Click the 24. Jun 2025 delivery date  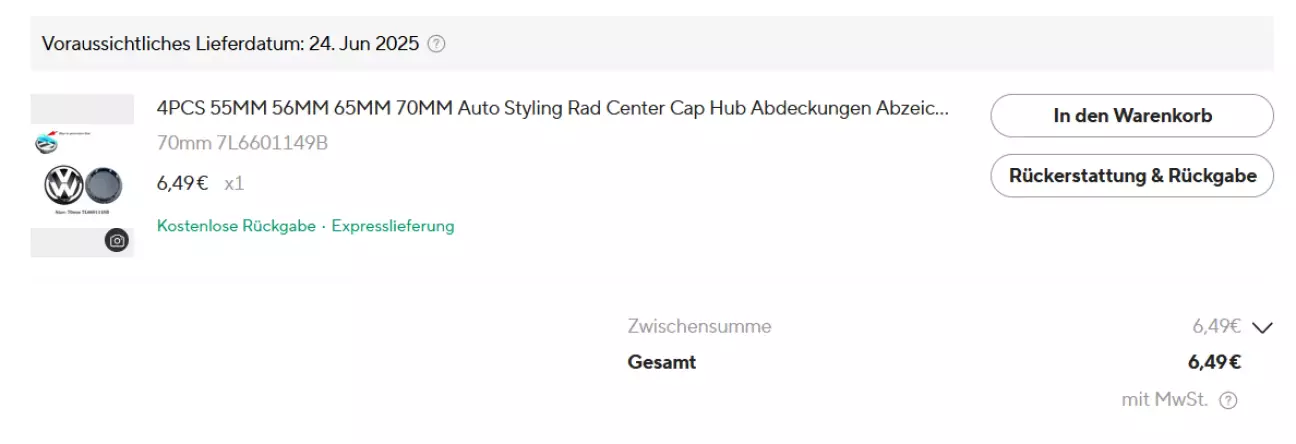tap(364, 44)
